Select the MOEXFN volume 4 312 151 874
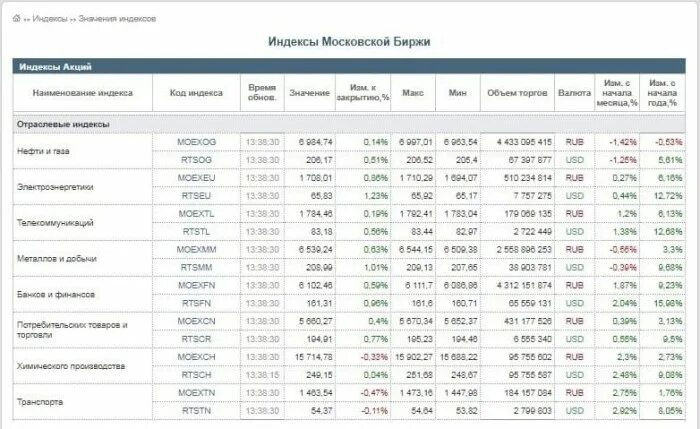Screen dimensions: 700x429 pos(524,285)
